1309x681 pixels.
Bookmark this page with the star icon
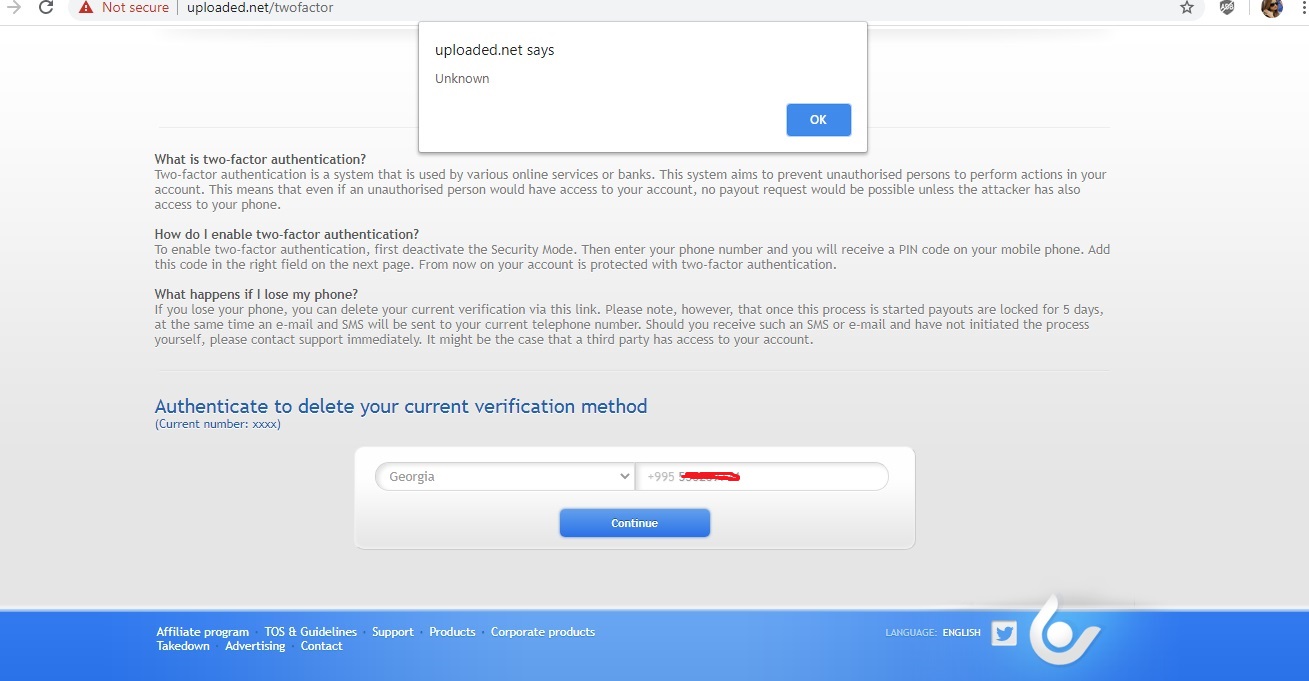pyautogui.click(x=1187, y=8)
